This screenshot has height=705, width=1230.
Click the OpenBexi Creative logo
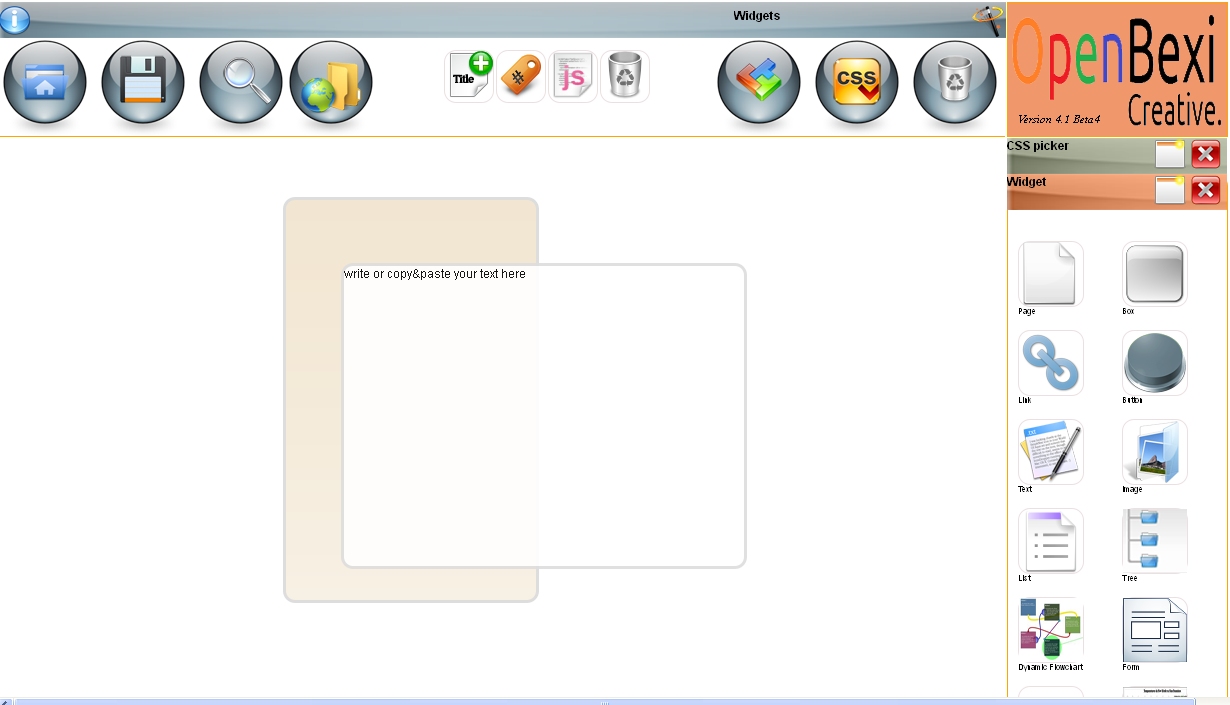click(x=1117, y=68)
